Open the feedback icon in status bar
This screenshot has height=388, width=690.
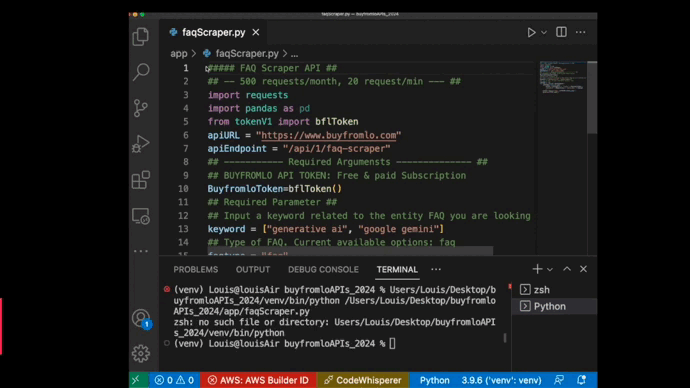(x=559, y=380)
